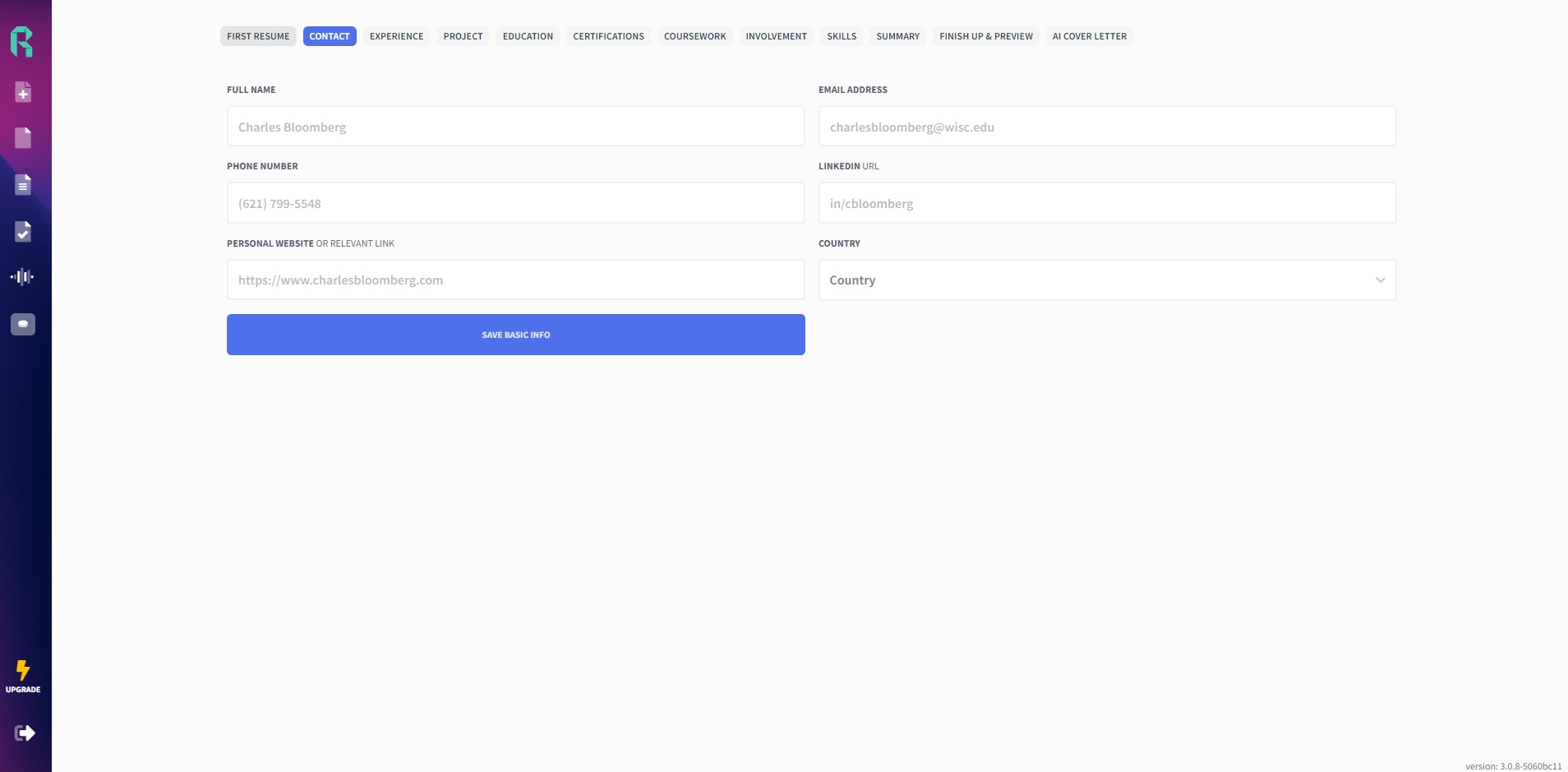The width and height of the screenshot is (1568, 772).
Task: Open AI Cover Letter tab
Action: [x=1090, y=36]
